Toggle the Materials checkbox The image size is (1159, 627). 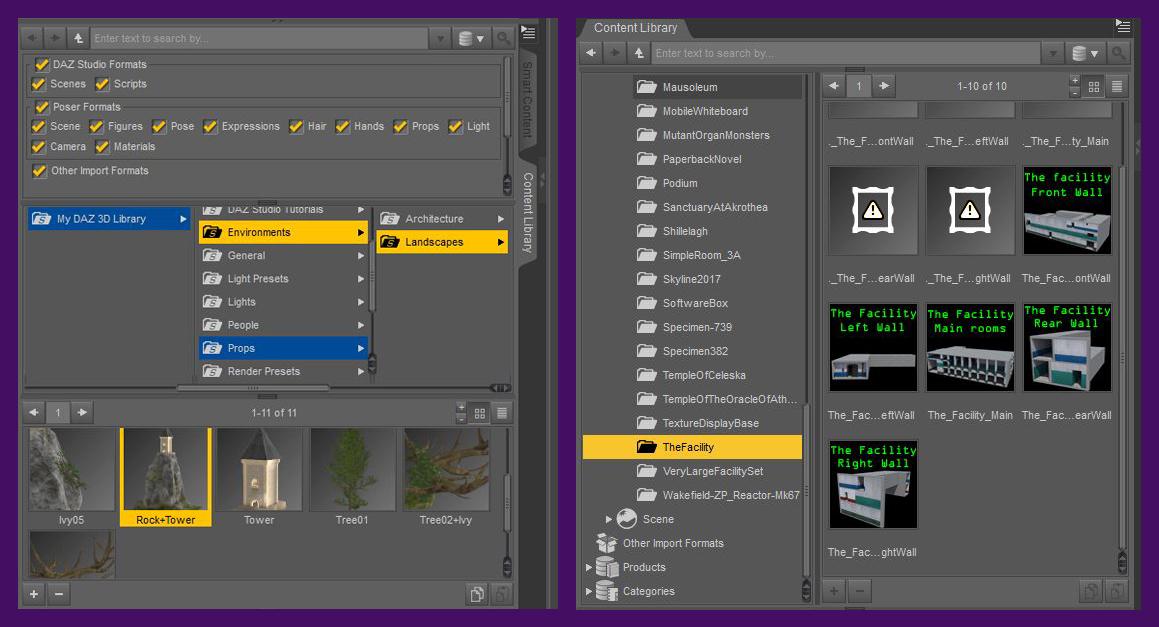click(103, 146)
